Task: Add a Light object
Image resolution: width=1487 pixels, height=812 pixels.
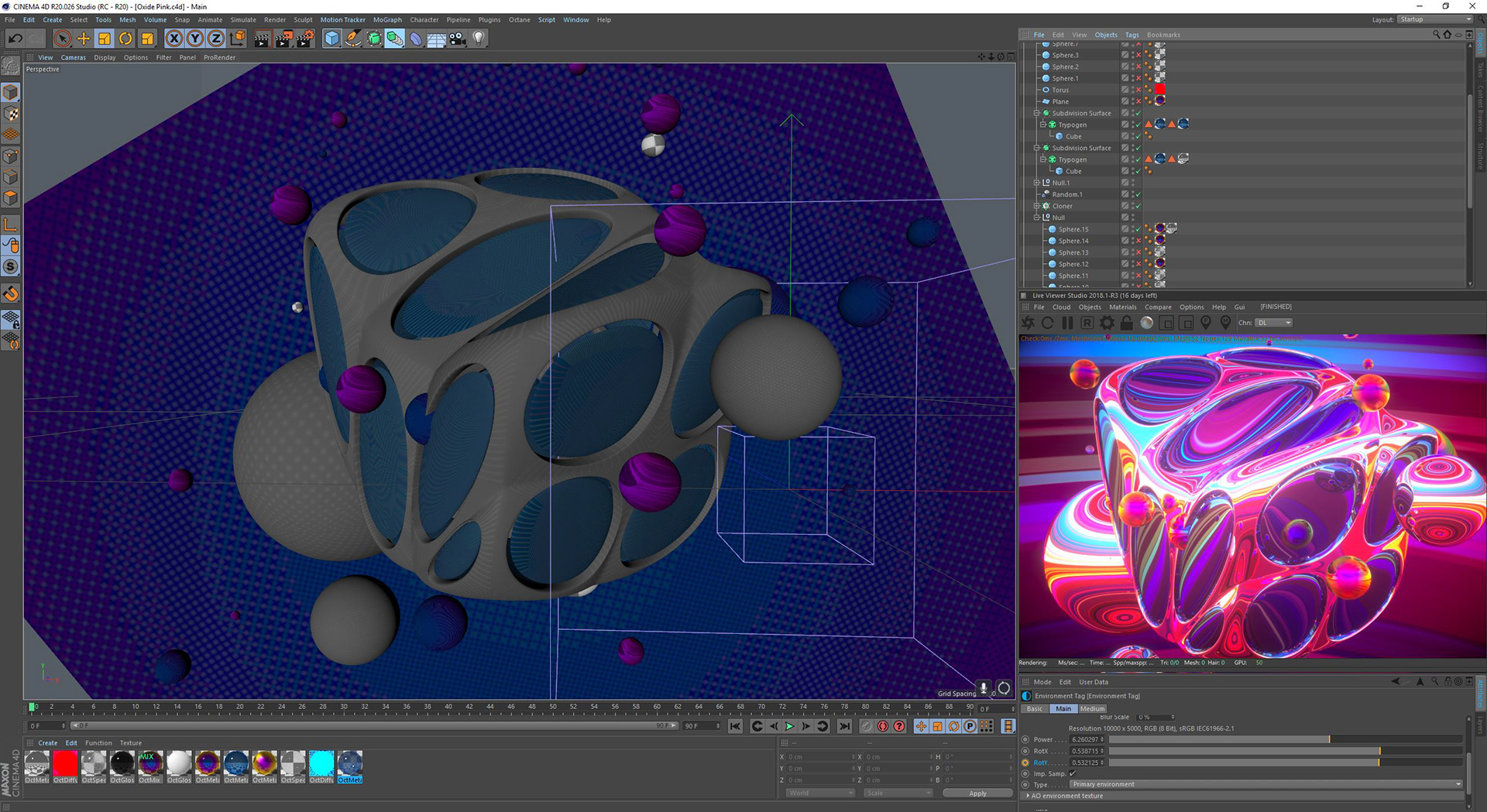Action: tap(479, 38)
